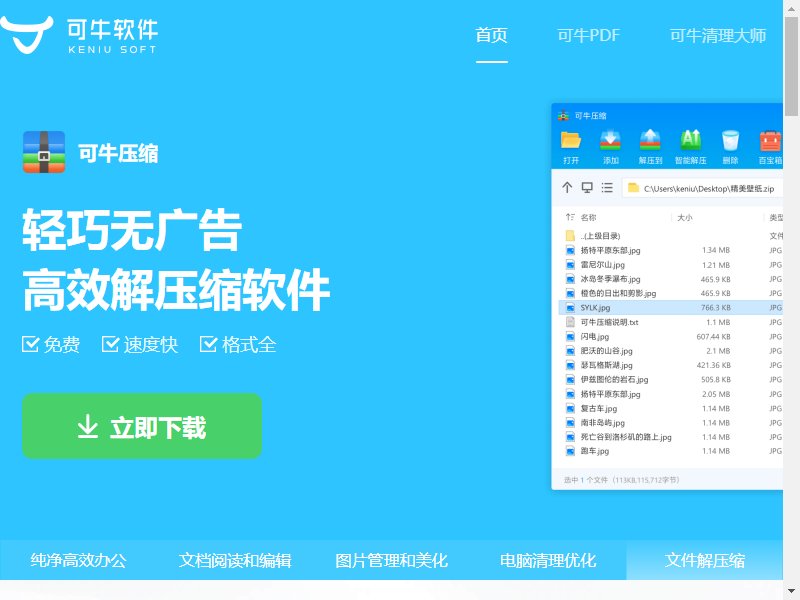The width and height of the screenshot is (800, 600).
Task: Click the page's vertical scrollbar thumb
Action: [x=791, y=66]
